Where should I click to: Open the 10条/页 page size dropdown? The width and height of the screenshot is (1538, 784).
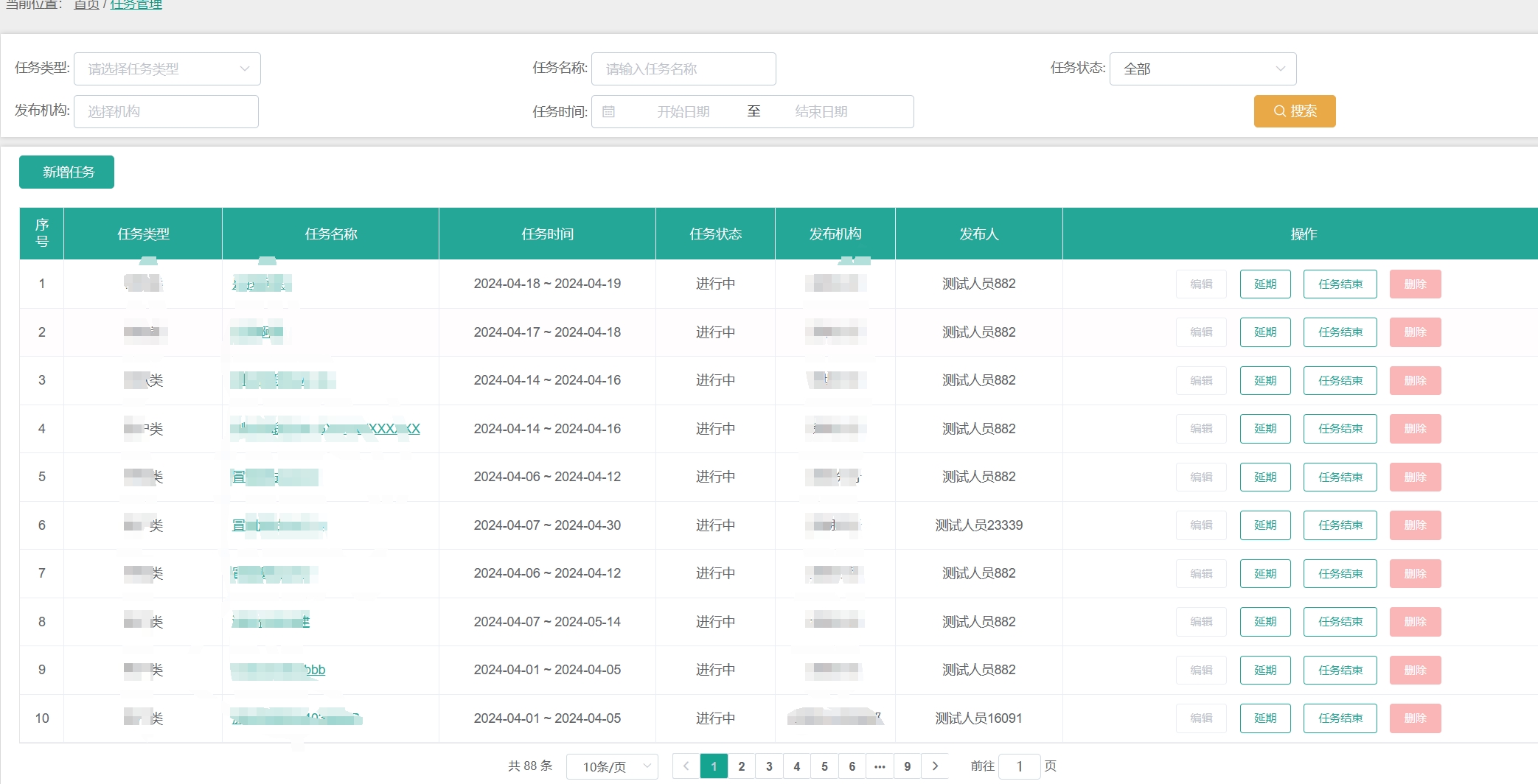click(x=612, y=766)
